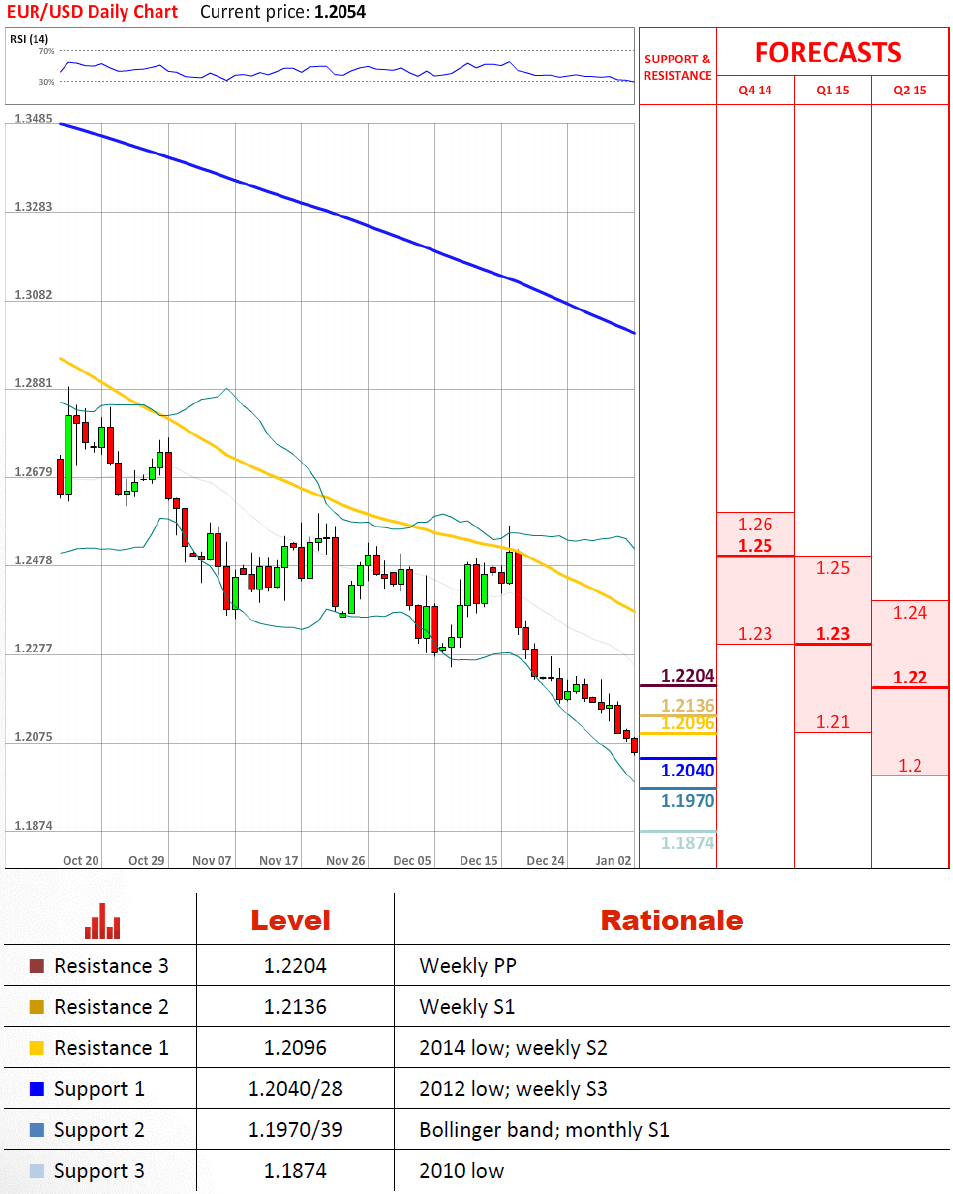The height and width of the screenshot is (1194, 953).
Task: Select the Q2 15 forecast column header
Action: point(910,90)
